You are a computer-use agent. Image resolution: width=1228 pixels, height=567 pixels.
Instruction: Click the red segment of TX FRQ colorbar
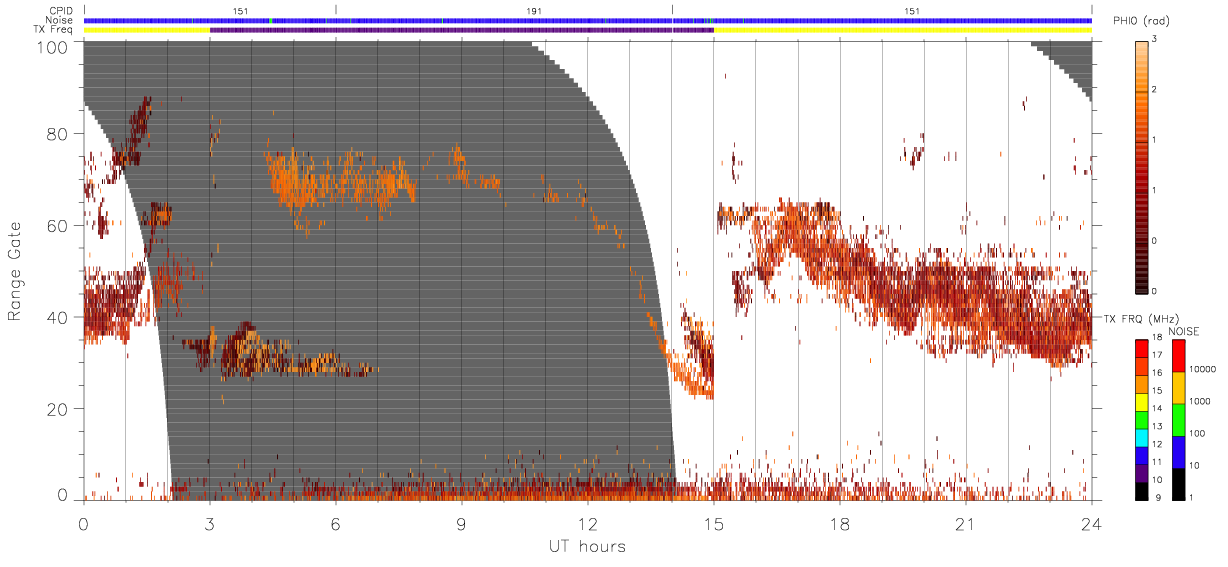tap(1141, 349)
